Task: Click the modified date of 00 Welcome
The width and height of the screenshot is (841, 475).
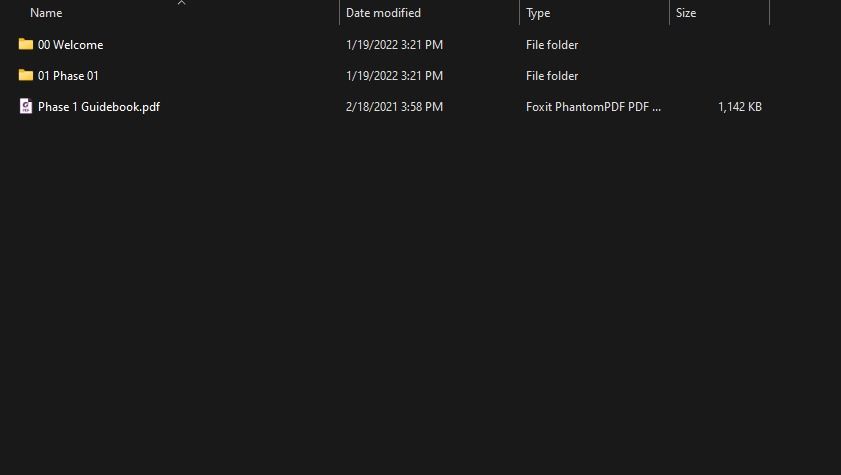Action: (394, 45)
